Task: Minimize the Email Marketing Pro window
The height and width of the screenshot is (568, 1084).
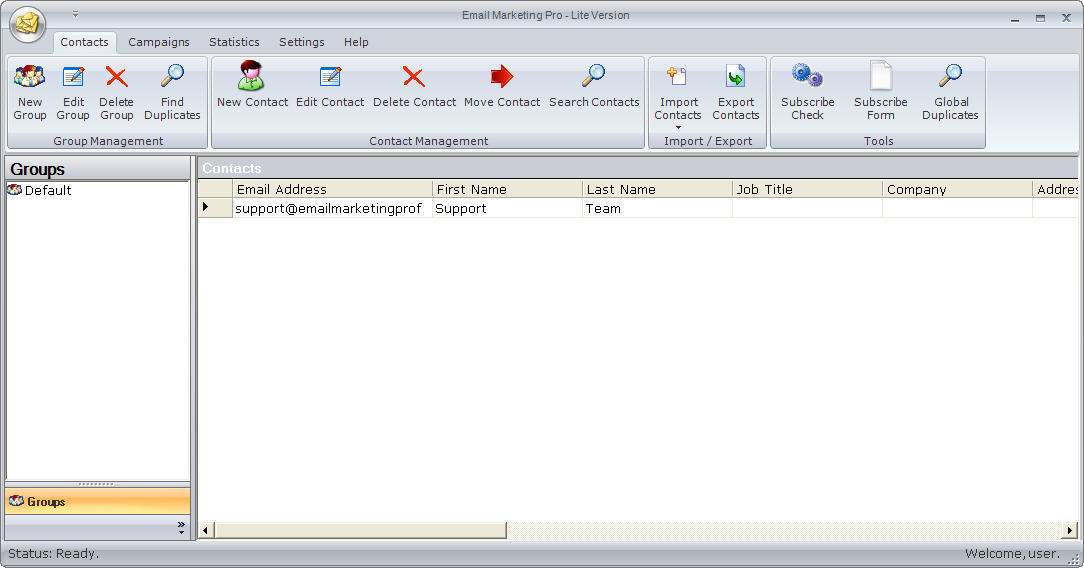Action: pos(1015,18)
